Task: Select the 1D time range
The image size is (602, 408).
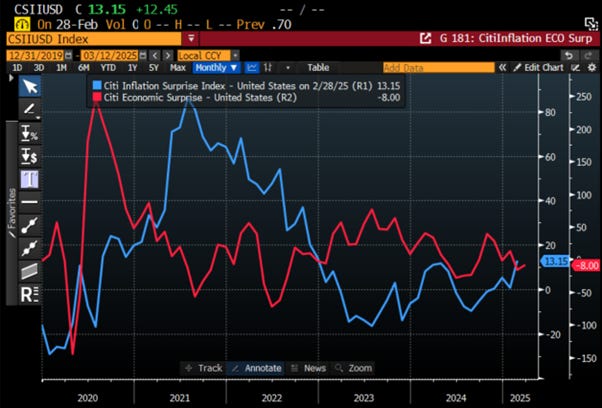Action: point(17,68)
